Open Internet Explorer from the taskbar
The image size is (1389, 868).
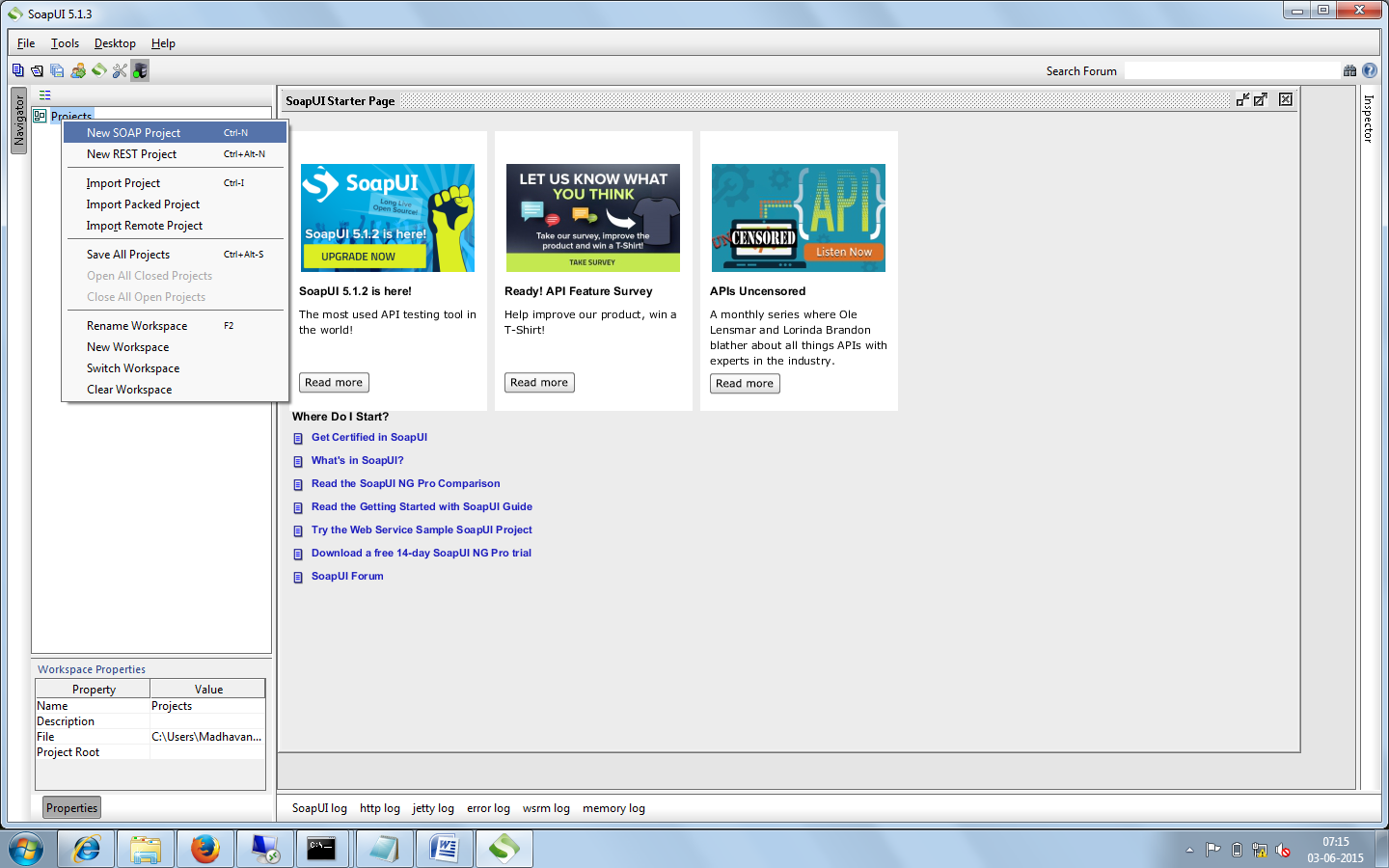87,849
